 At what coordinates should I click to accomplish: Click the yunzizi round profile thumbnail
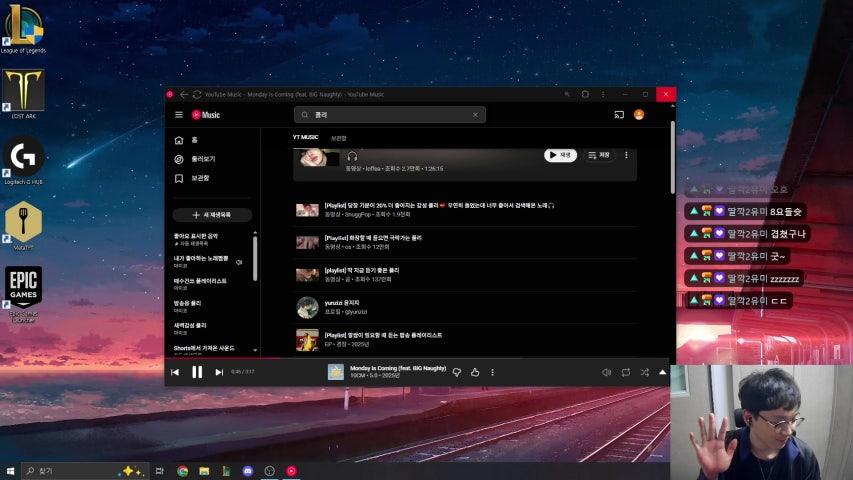coord(307,307)
